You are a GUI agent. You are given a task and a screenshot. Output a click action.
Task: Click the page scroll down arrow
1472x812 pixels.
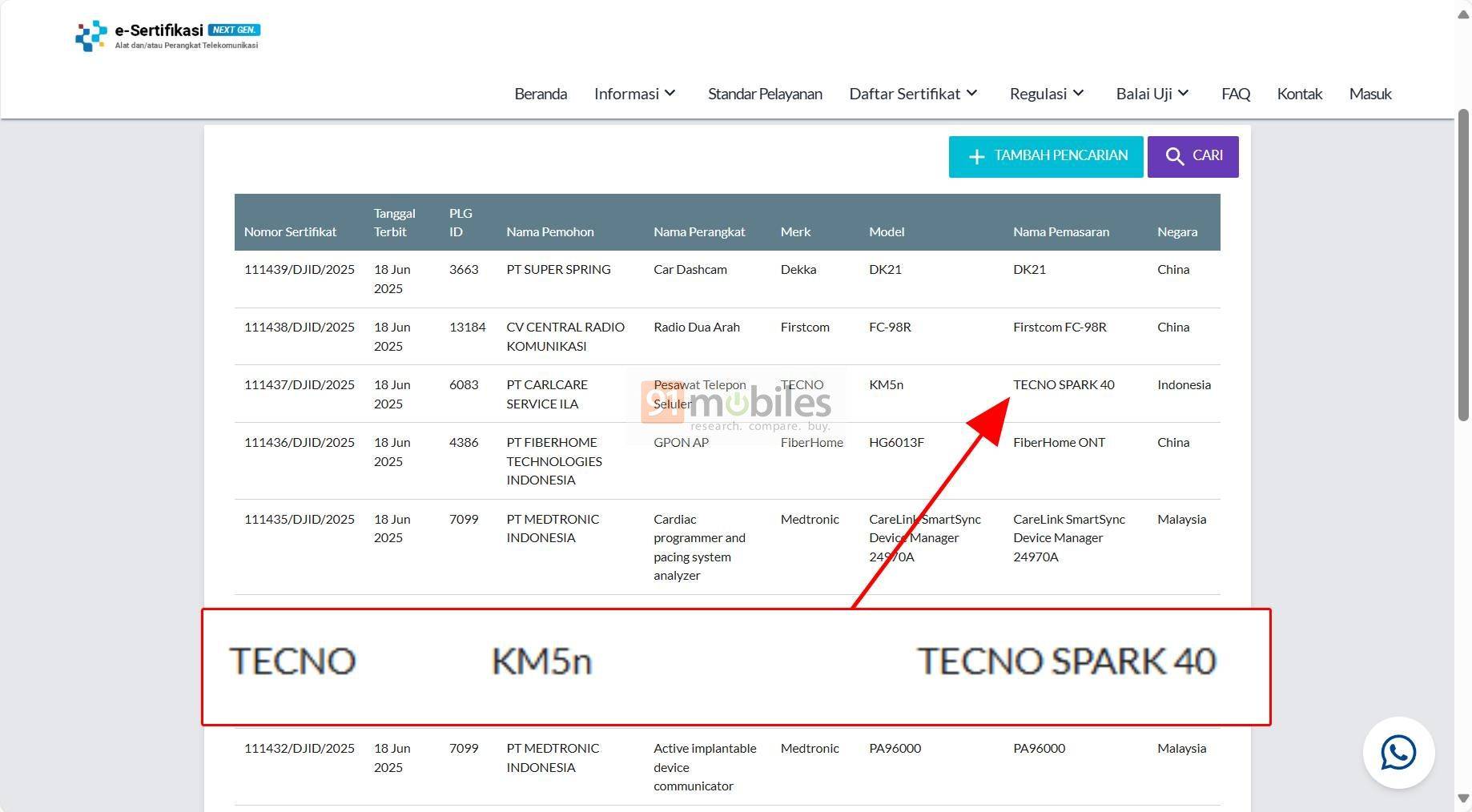(x=1463, y=798)
